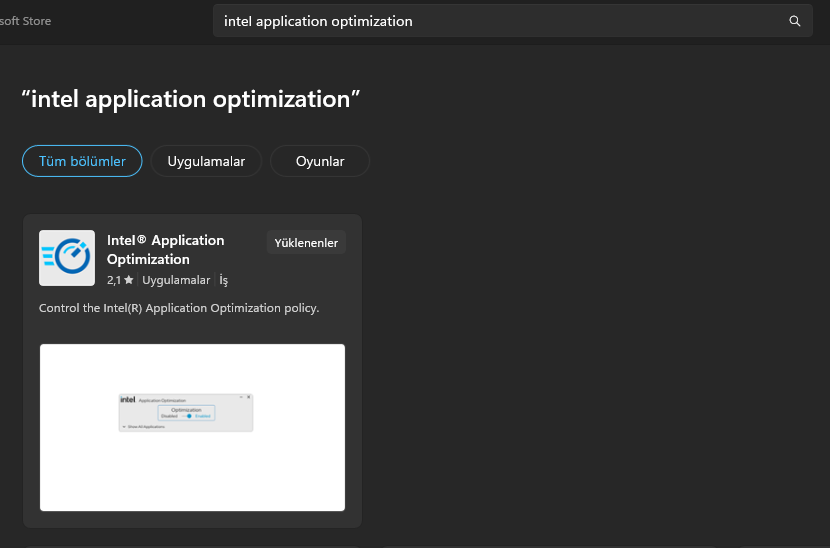Click the Yüklenenler button
Screen dimensions: 830x548
306,242
